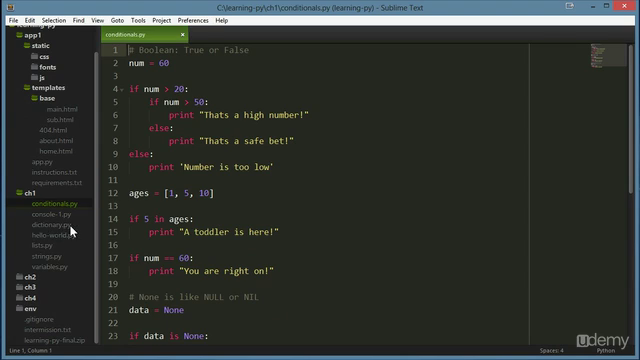Open intermission.txt in the sidebar
Viewport: 640px width, 360px height.
47,329
